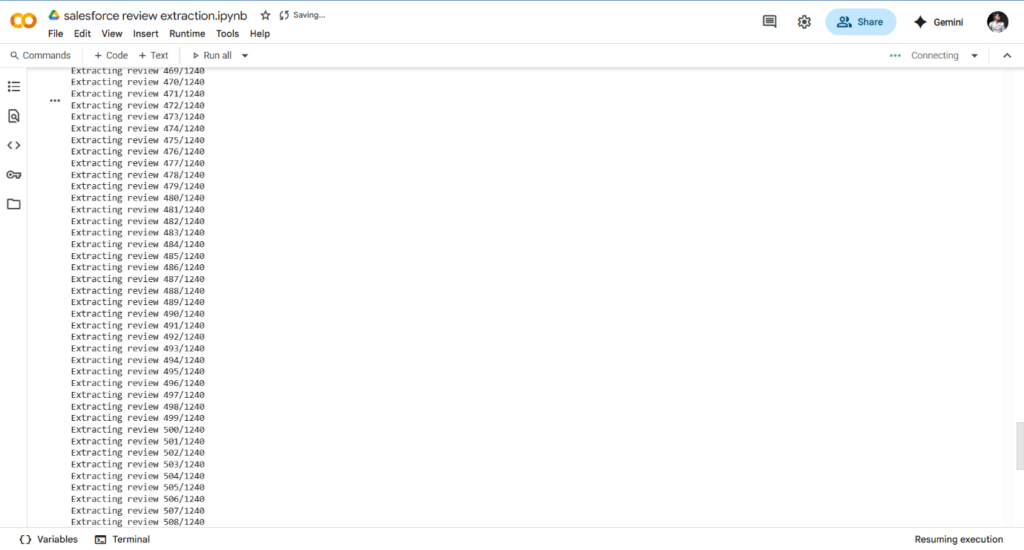Click the Share button
Viewport: 1024px width, 550px height.
click(860, 22)
